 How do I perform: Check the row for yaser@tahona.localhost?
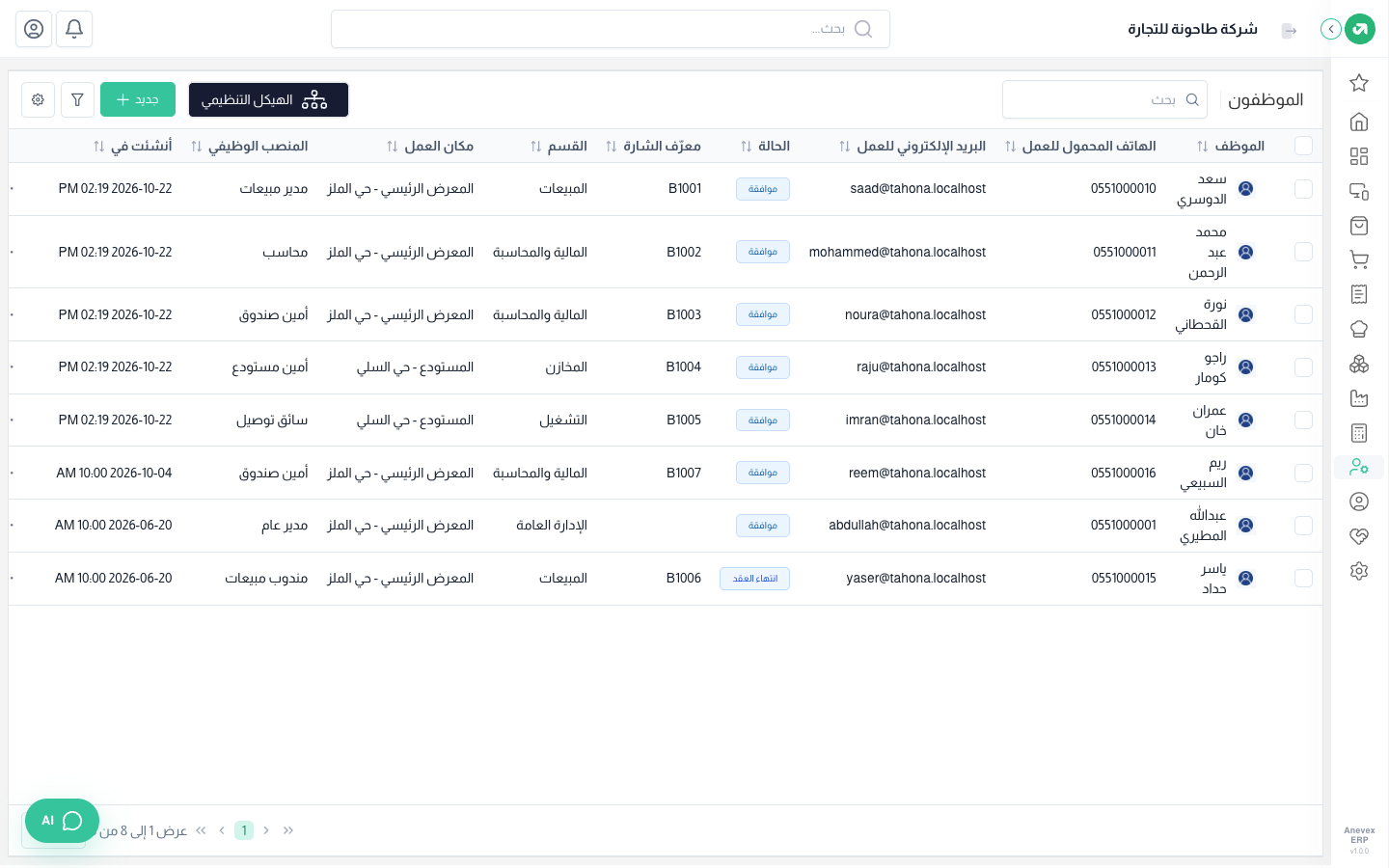tap(1303, 579)
